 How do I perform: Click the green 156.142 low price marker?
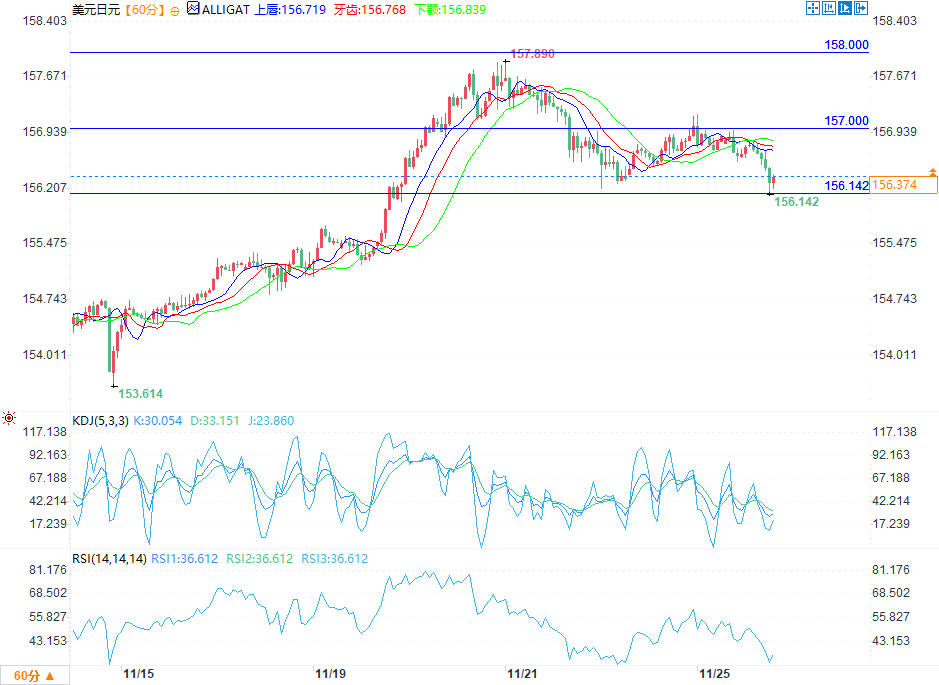click(x=796, y=202)
